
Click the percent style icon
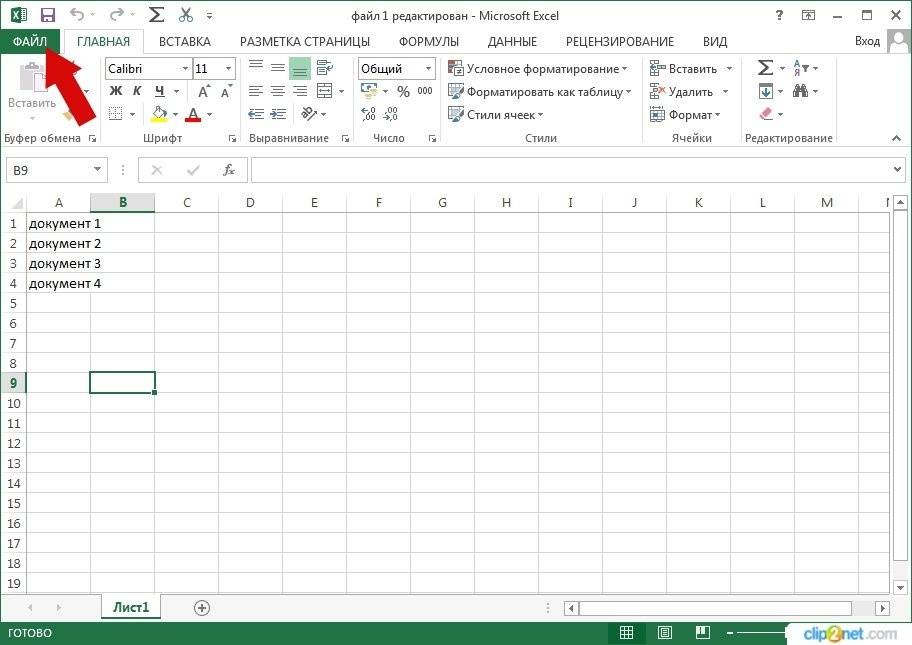[x=403, y=91]
